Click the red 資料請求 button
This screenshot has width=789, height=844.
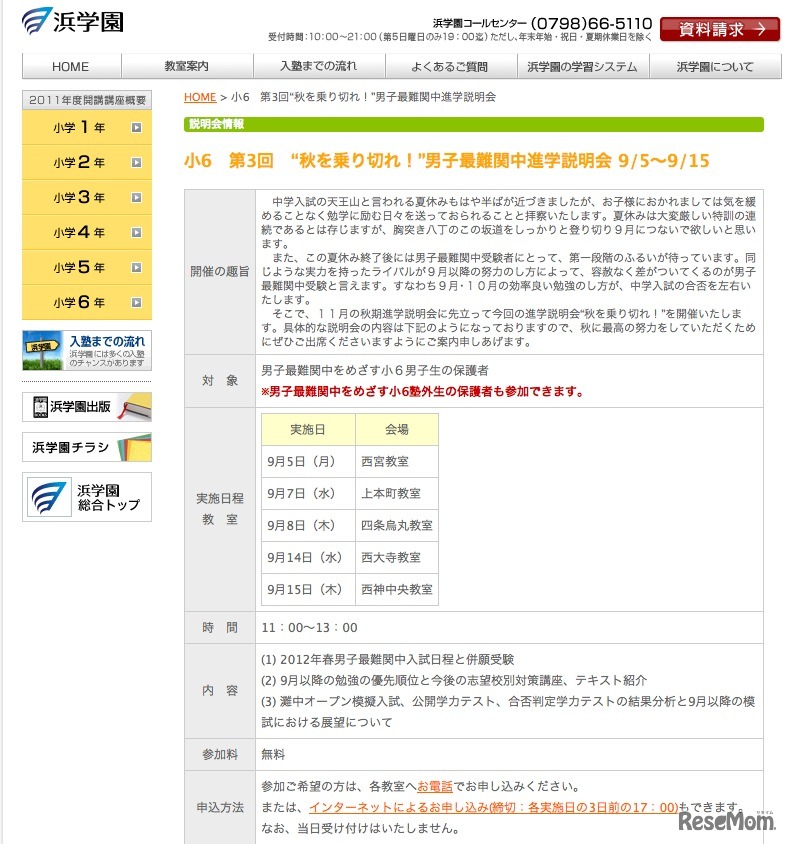pos(720,29)
